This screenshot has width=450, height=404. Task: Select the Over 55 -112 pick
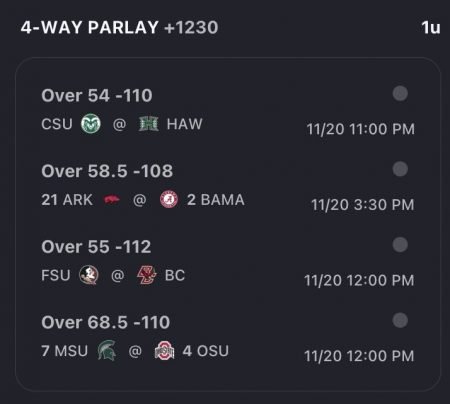click(96, 247)
